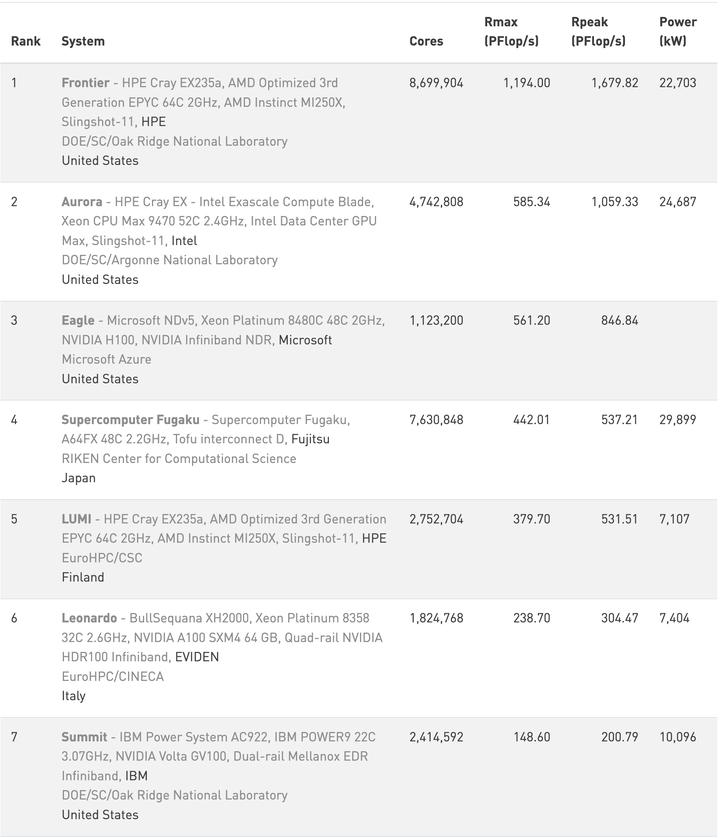This screenshot has height=838, width=720.
Task: Open Microsoft Azure site link
Action: (x=106, y=359)
